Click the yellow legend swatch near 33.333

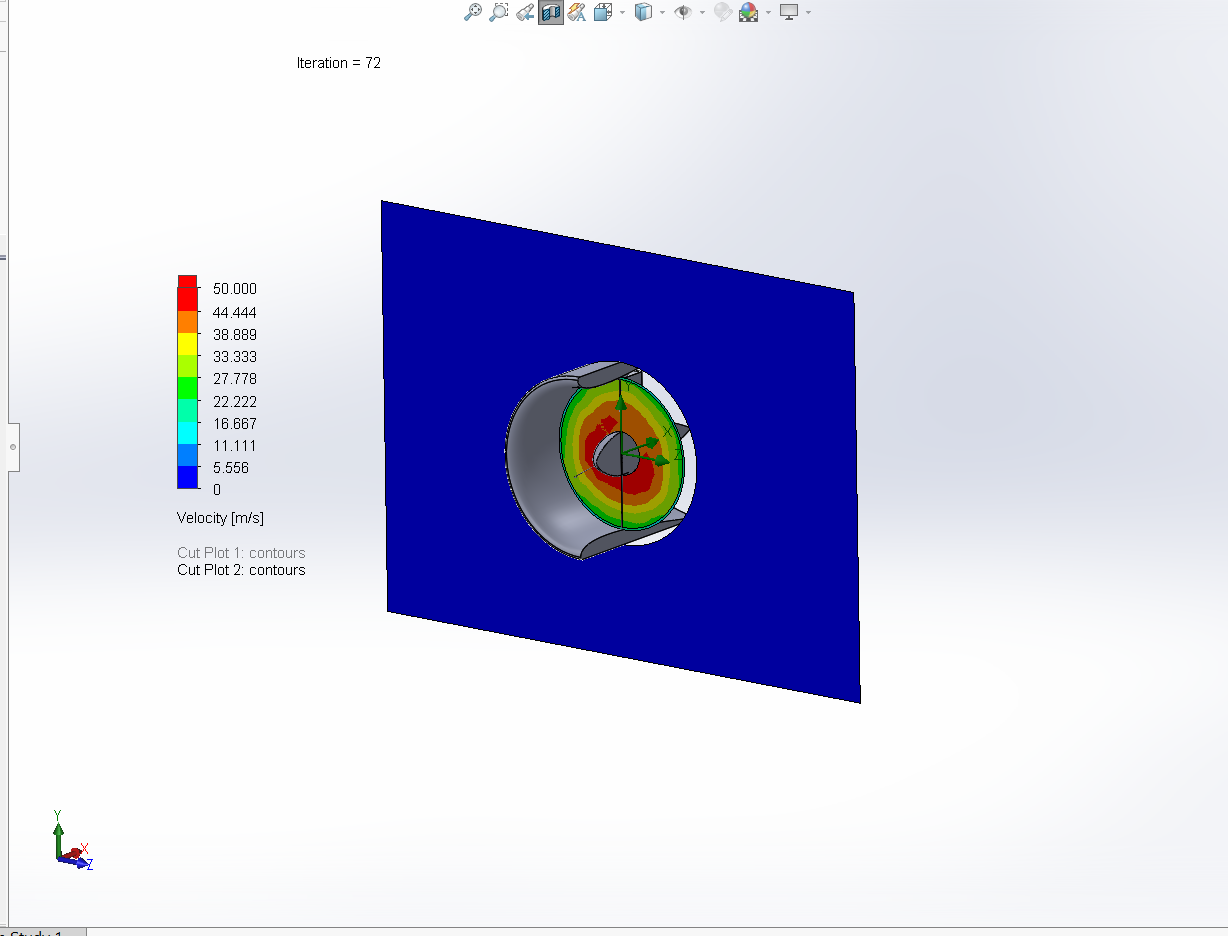tap(187, 344)
